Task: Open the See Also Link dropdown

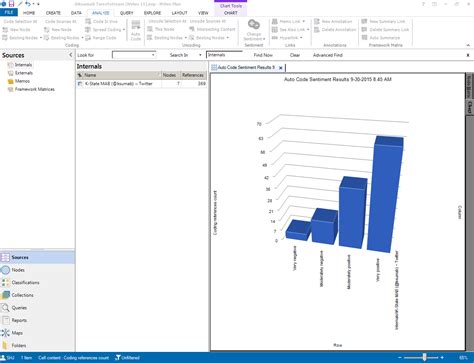Action: (308, 30)
